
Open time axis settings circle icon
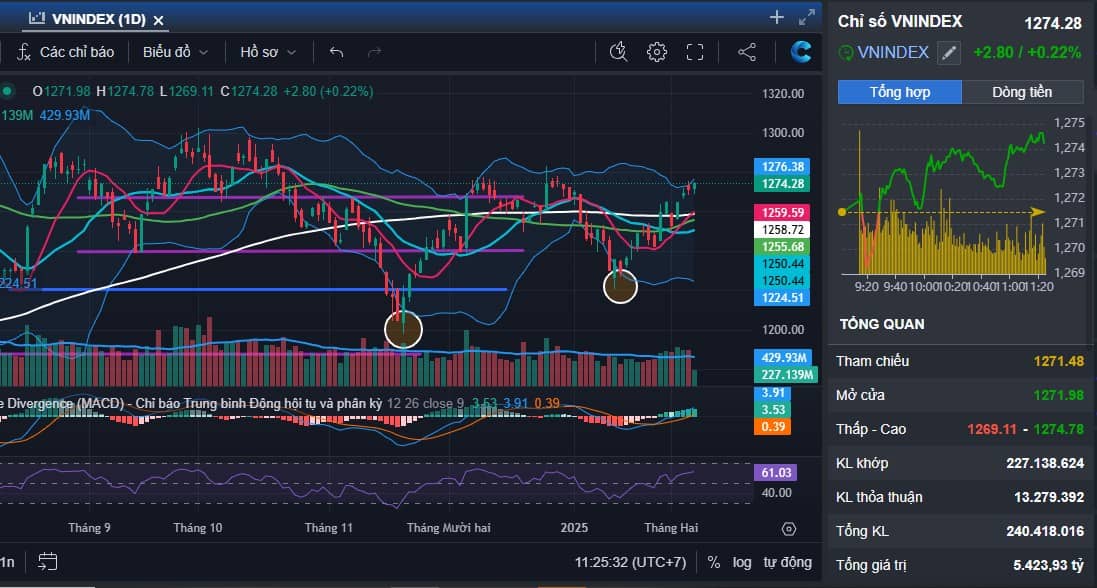[788, 528]
